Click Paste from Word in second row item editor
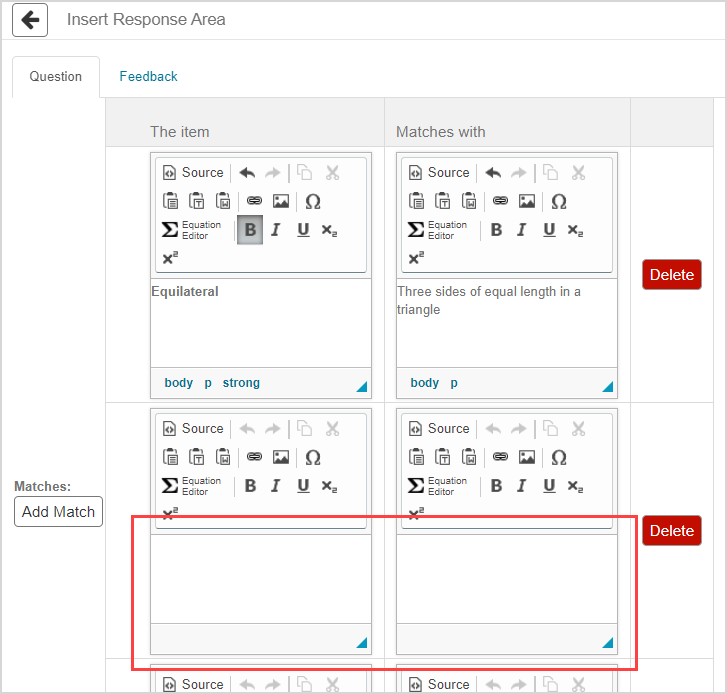 (x=223, y=457)
